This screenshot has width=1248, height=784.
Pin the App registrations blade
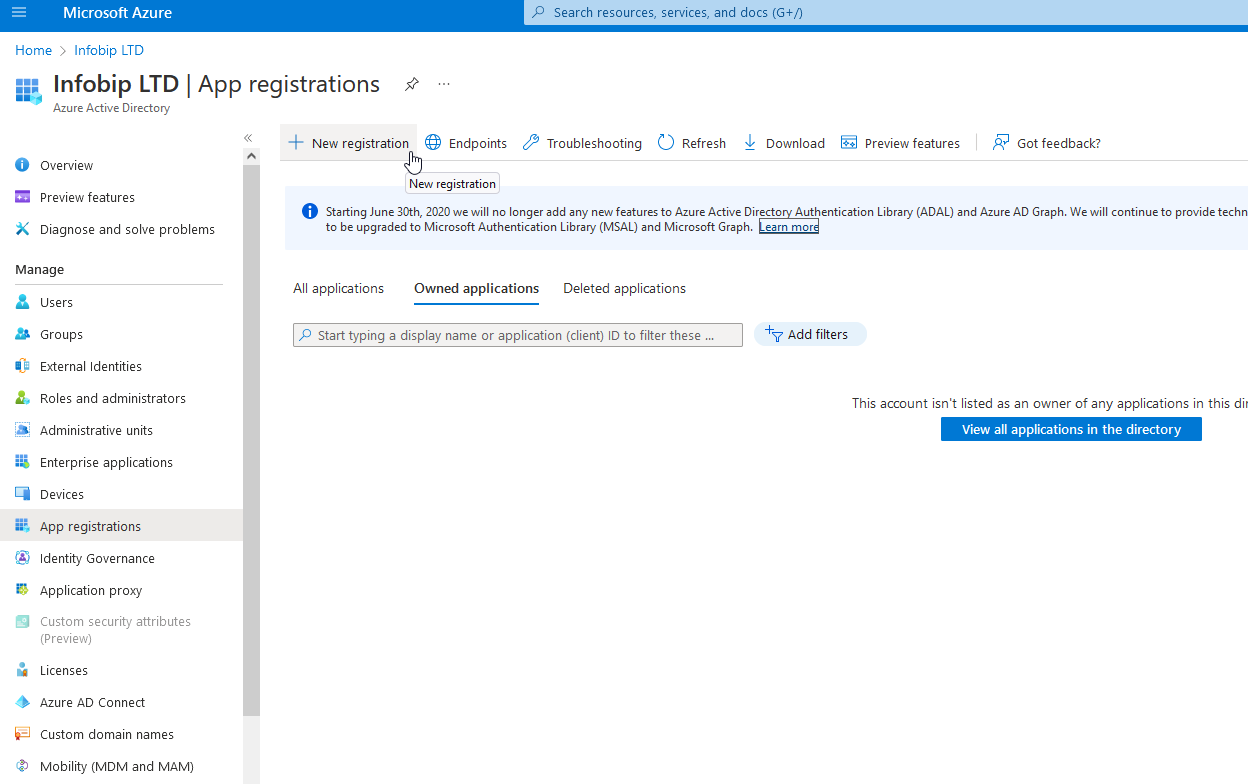coord(411,84)
